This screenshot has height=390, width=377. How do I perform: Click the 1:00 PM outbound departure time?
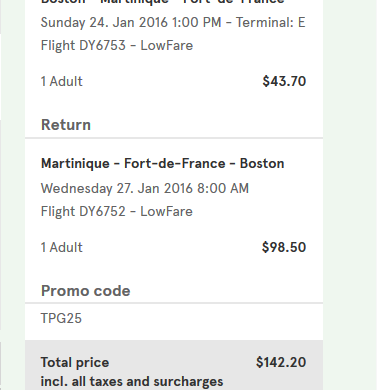(x=197, y=23)
